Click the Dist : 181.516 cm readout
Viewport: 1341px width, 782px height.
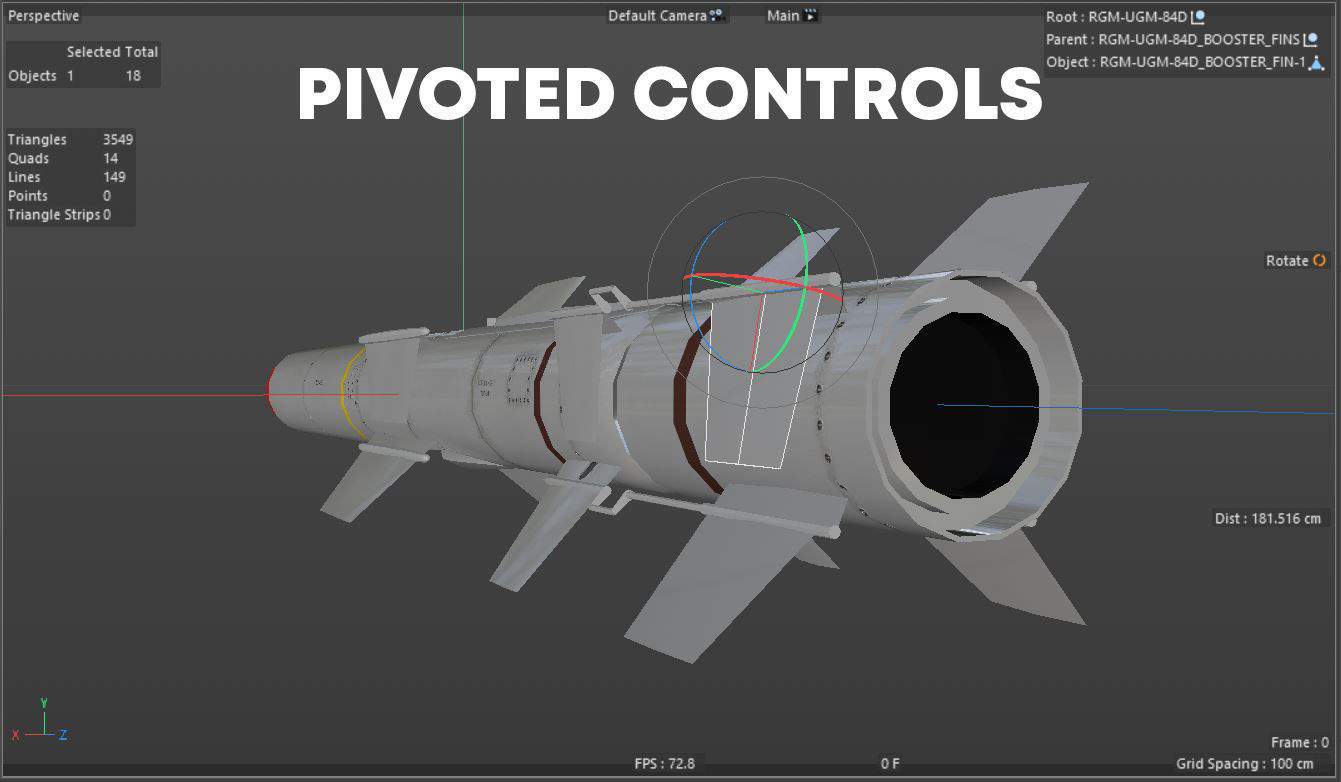(x=1268, y=518)
